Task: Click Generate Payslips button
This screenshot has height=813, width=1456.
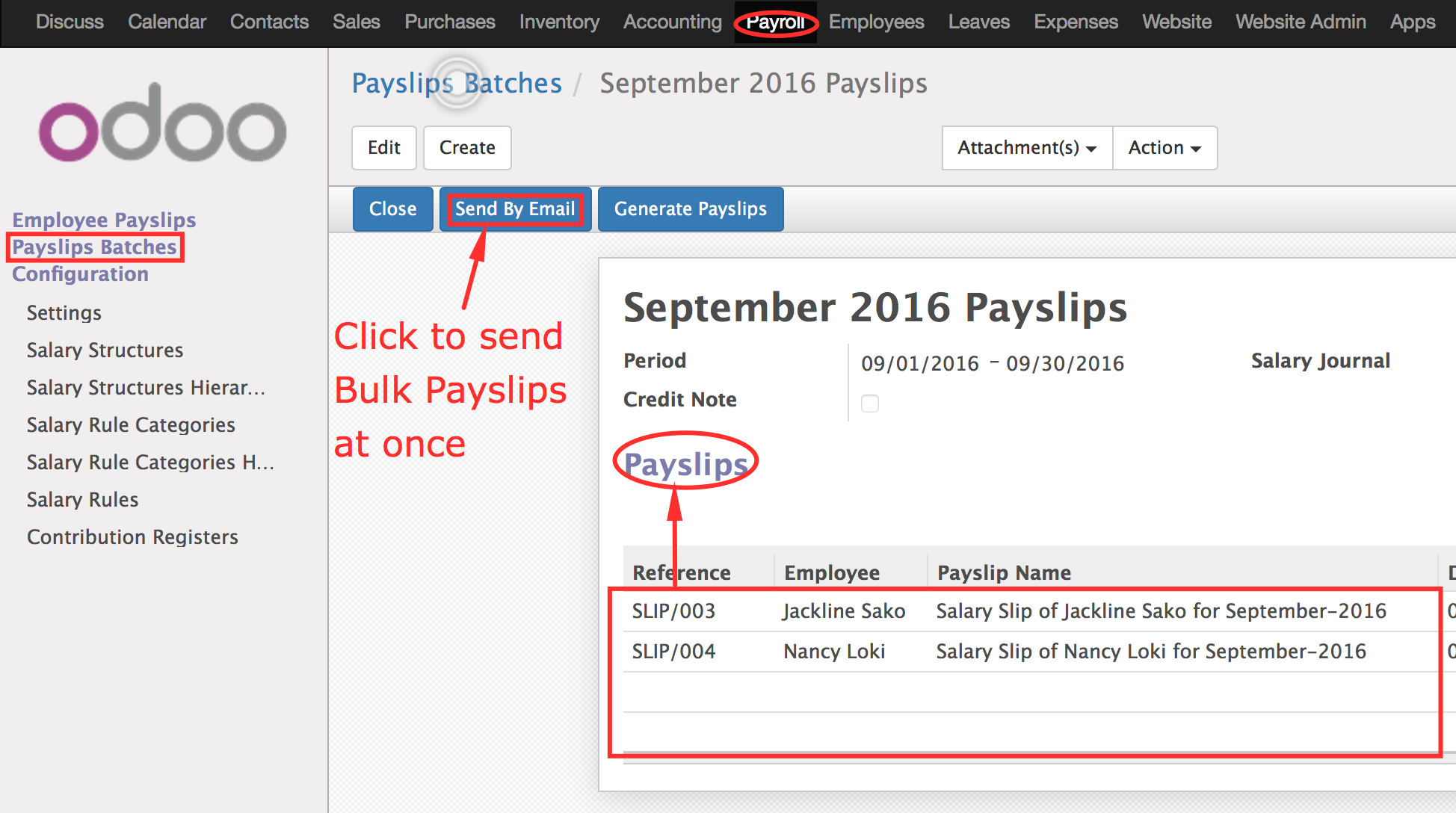Action: tap(691, 209)
